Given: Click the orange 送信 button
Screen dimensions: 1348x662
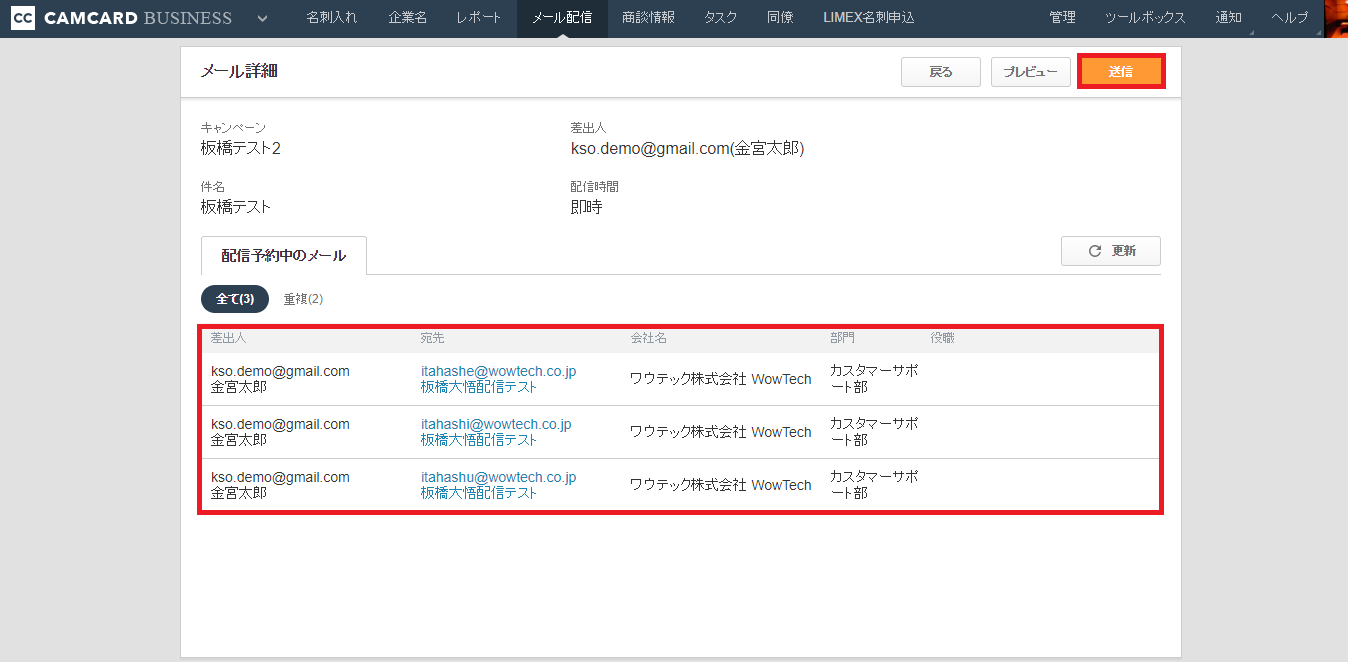Looking at the screenshot, I should tap(1121, 72).
